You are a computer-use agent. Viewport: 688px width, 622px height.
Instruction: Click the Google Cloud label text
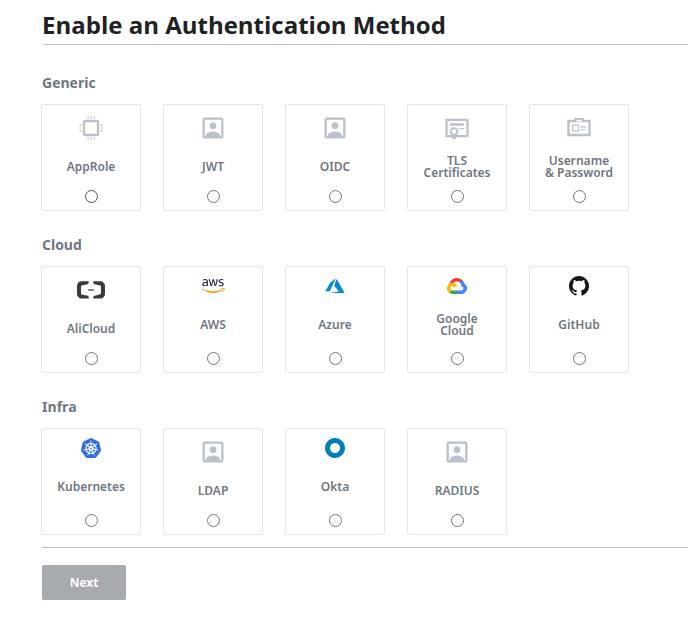pos(457,325)
